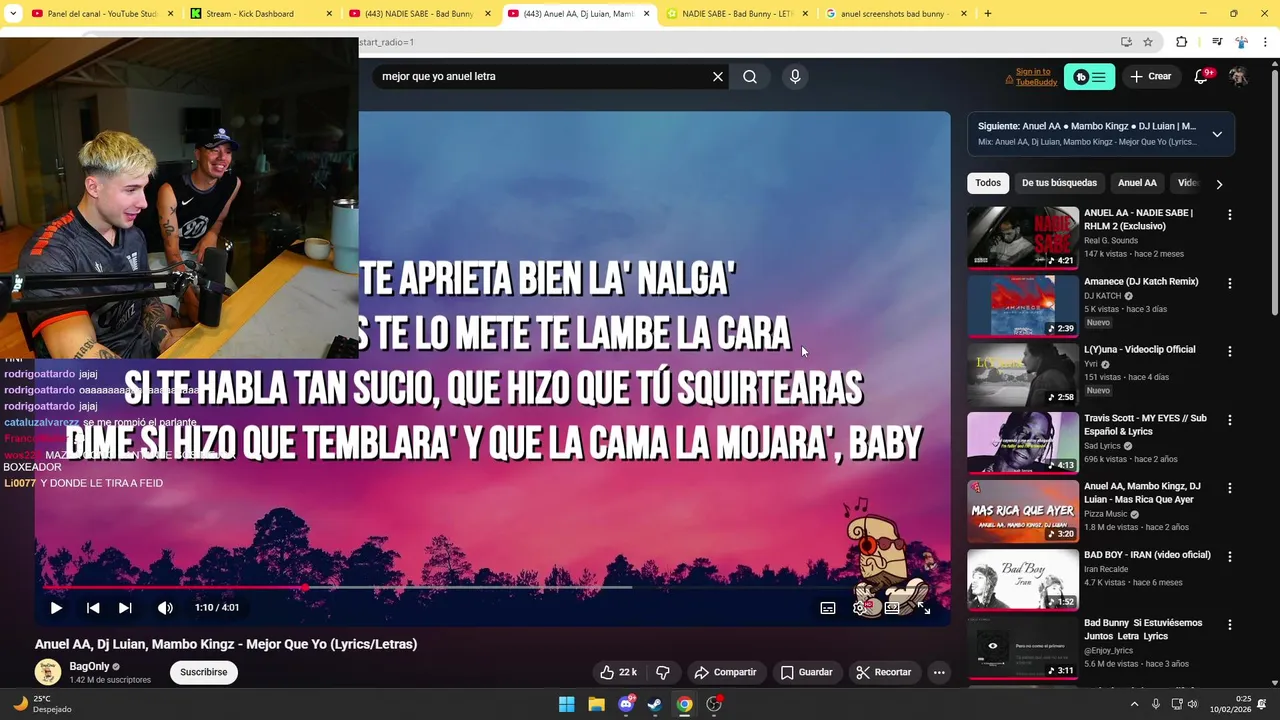This screenshot has height=720, width=1280.
Task: Click the Crear button
Action: click(x=1150, y=76)
